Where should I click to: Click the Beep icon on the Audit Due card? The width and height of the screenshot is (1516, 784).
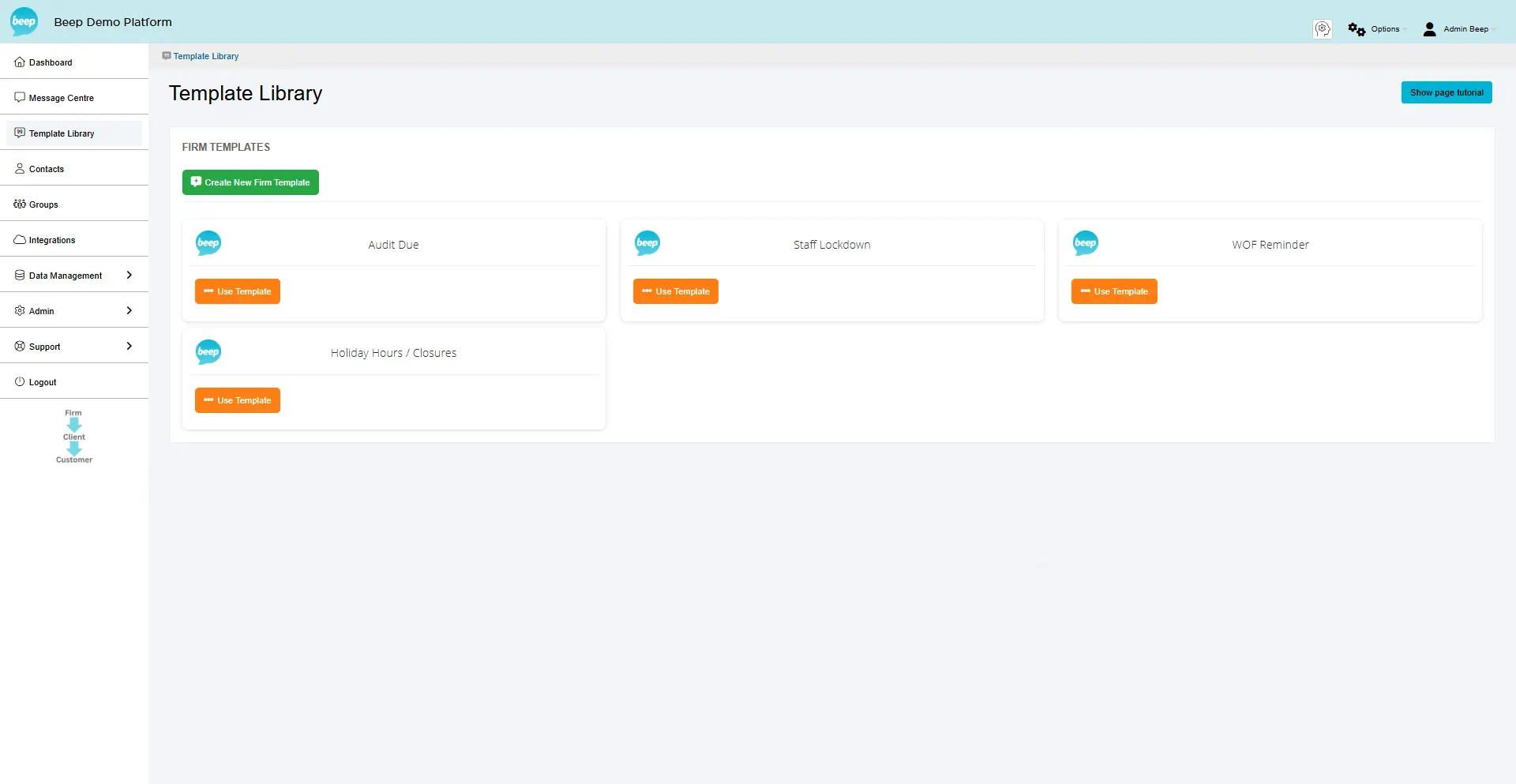[208, 242]
